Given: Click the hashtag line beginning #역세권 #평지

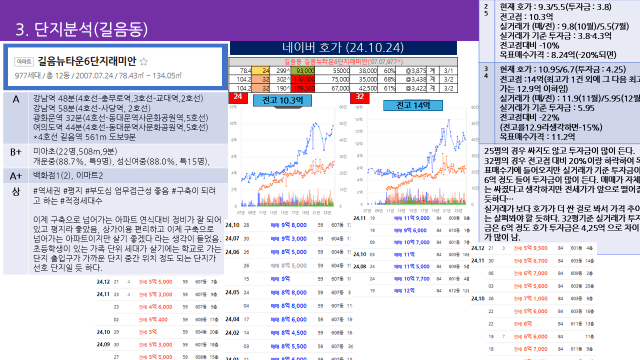Looking at the screenshot, I should pyautogui.click(x=124, y=191).
